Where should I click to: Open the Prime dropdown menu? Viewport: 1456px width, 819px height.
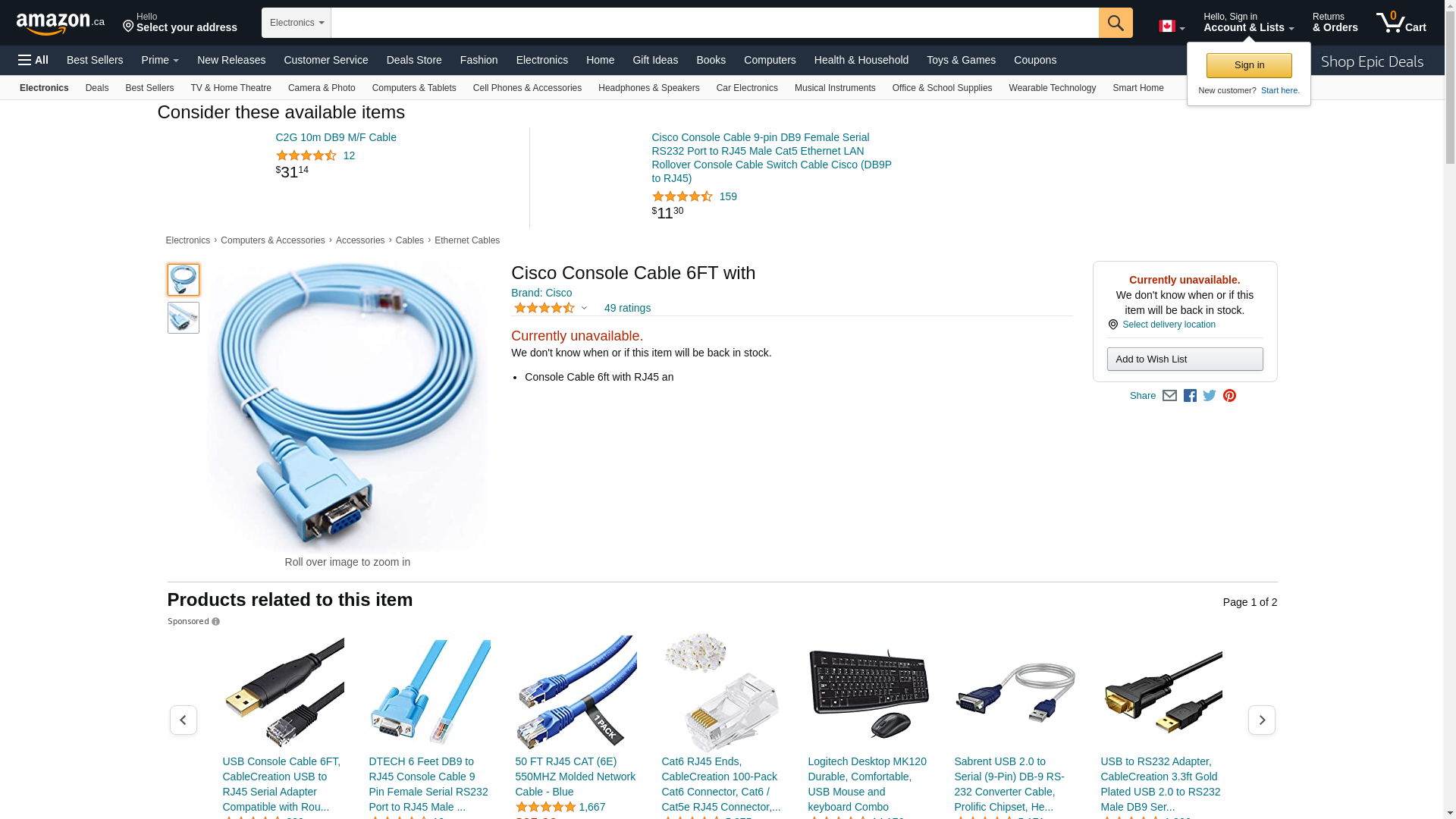point(160,60)
